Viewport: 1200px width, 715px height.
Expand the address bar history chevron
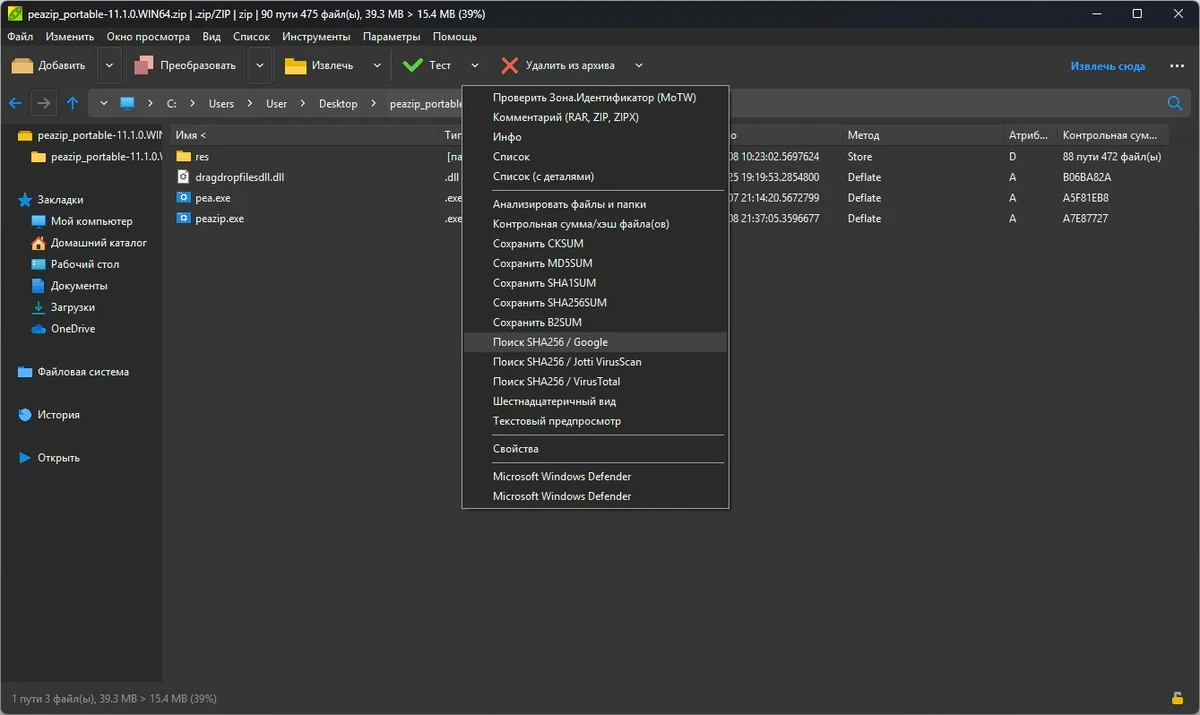(x=104, y=103)
